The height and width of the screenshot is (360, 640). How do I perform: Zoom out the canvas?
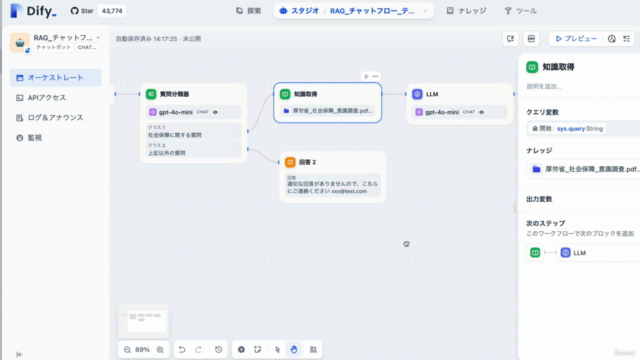(x=127, y=349)
